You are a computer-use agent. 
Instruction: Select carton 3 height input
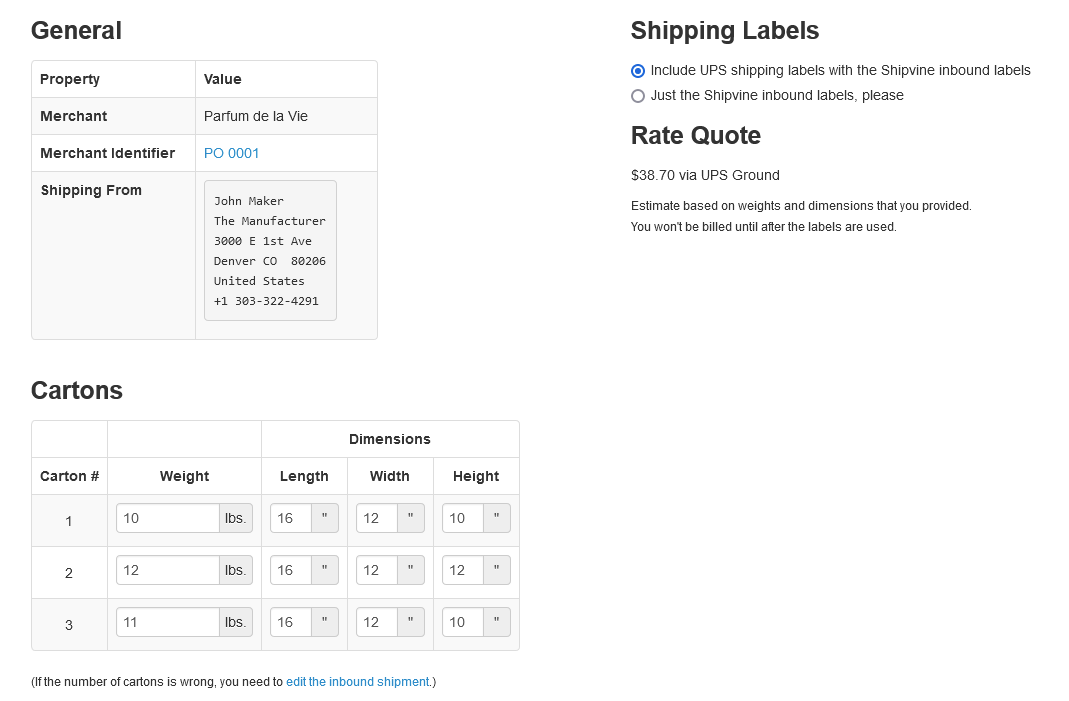[463, 622]
